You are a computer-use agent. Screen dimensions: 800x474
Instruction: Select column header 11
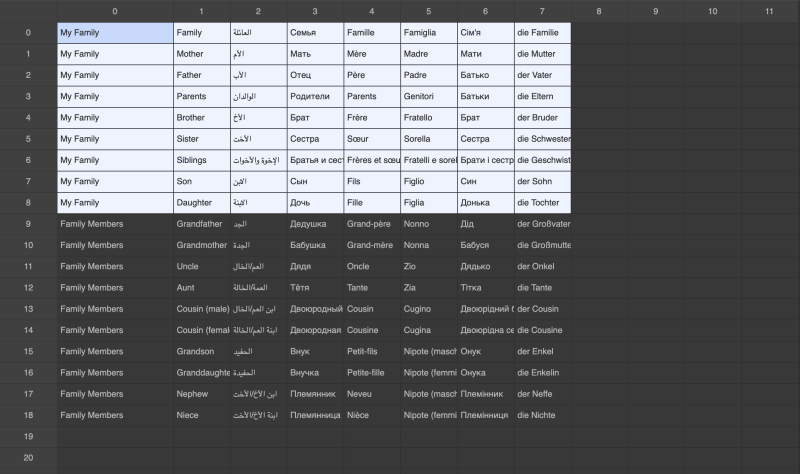[x=769, y=11]
